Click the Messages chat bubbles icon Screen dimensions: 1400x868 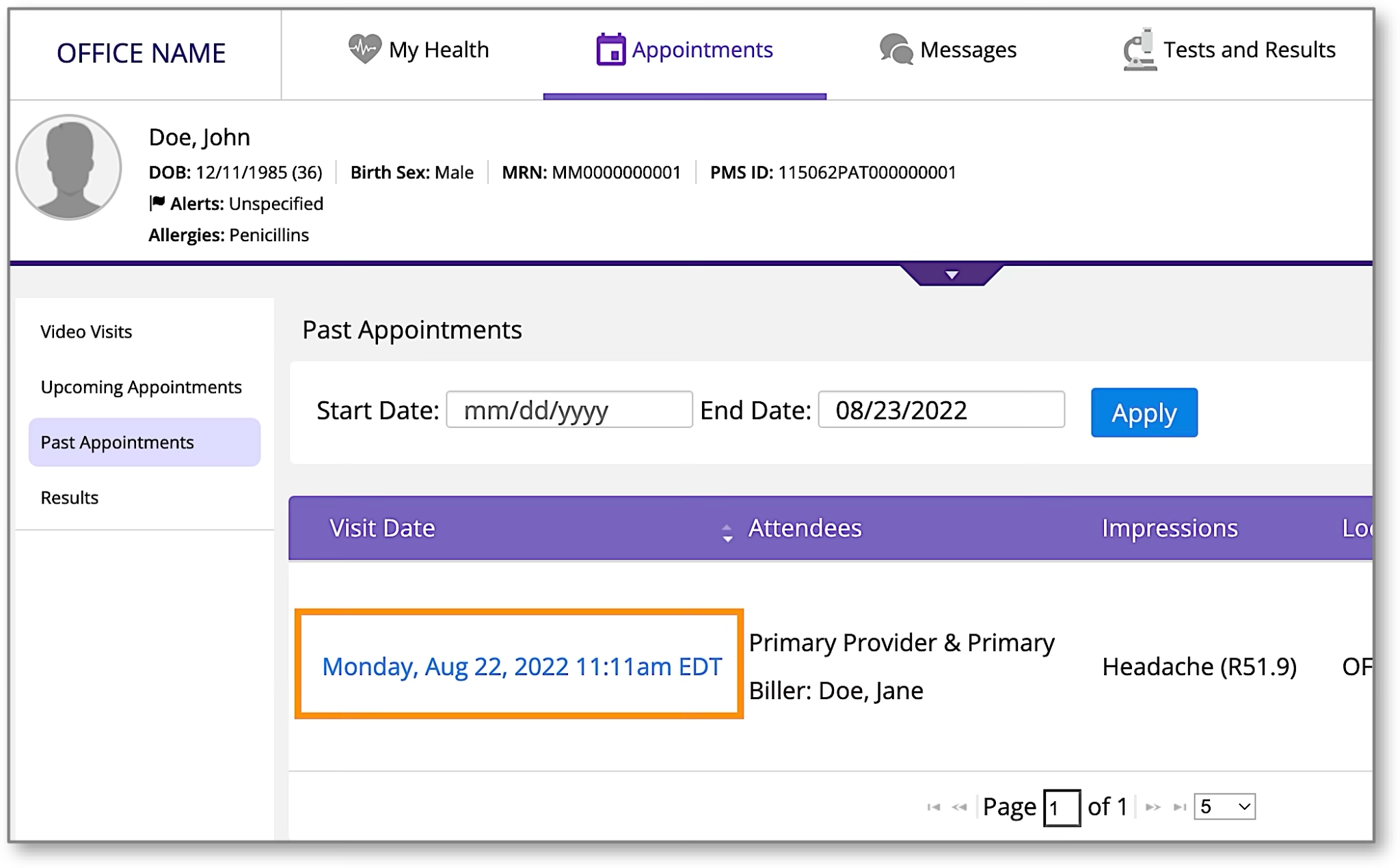(896, 50)
